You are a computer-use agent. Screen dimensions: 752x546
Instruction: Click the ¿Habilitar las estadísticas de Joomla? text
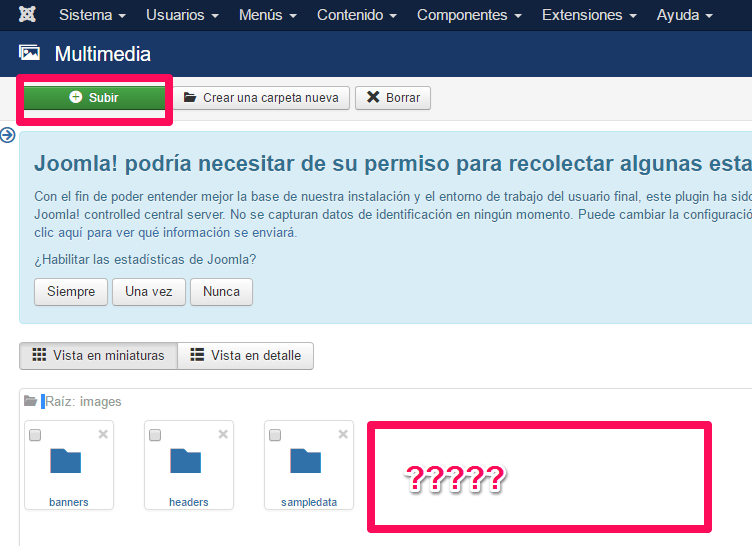click(145, 260)
